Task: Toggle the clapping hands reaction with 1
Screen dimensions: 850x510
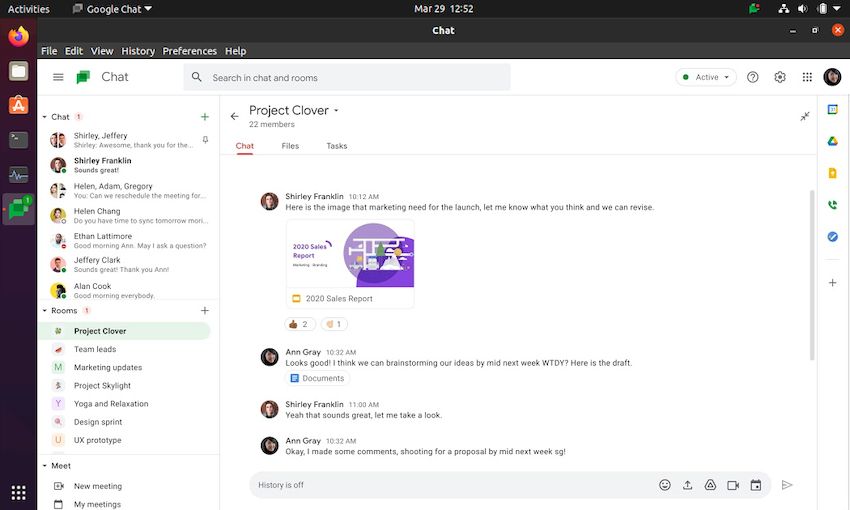Action: (334, 324)
